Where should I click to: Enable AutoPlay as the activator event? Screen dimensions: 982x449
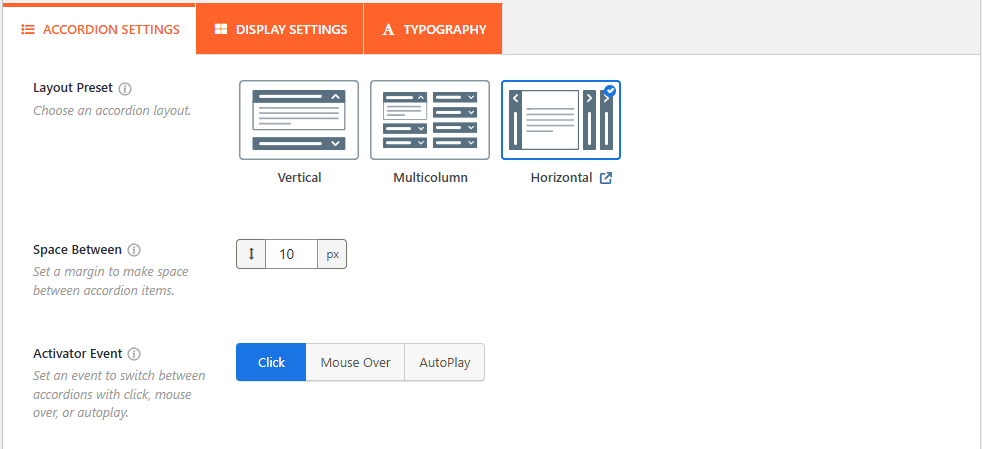pyautogui.click(x=444, y=363)
